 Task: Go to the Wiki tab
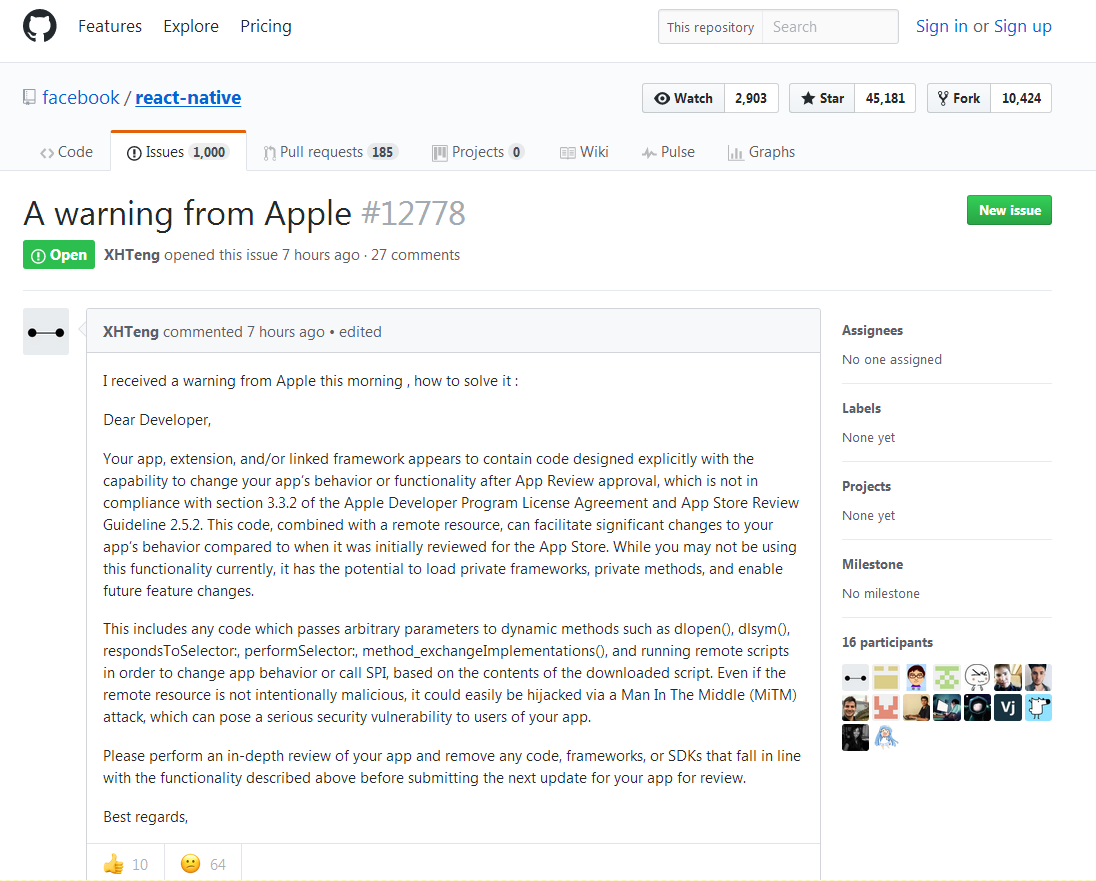point(584,152)
